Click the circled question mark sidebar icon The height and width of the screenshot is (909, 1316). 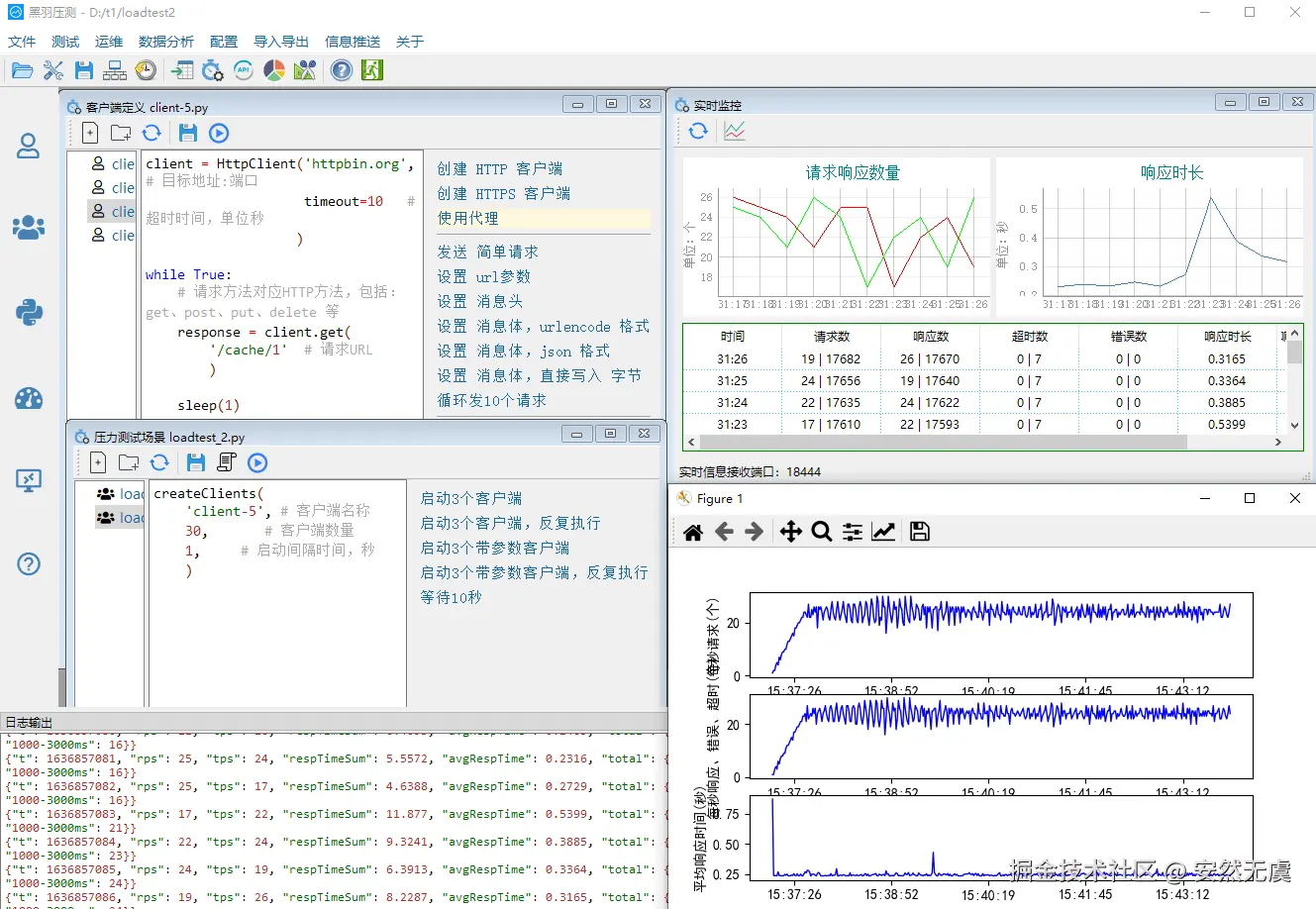29,564
